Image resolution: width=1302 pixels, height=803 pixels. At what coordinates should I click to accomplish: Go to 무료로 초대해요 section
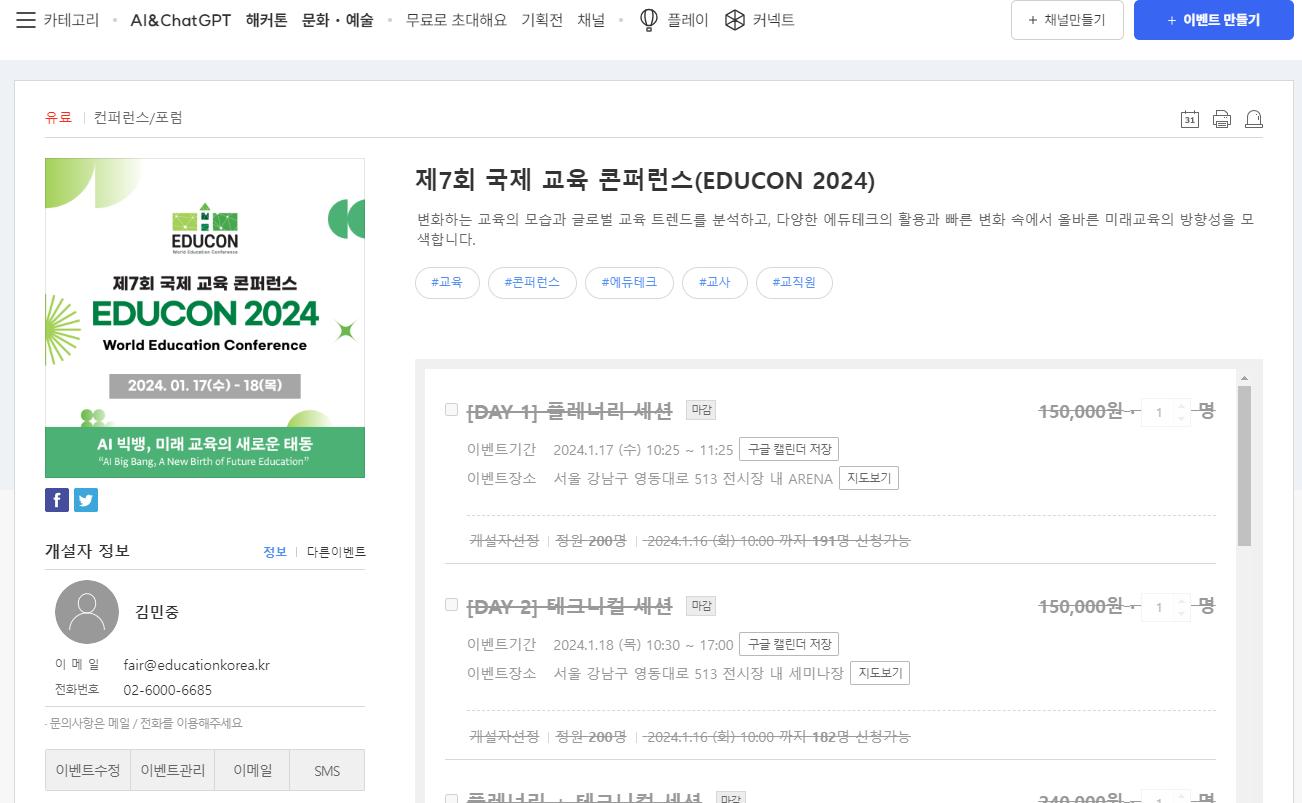[x=456, y=20]
